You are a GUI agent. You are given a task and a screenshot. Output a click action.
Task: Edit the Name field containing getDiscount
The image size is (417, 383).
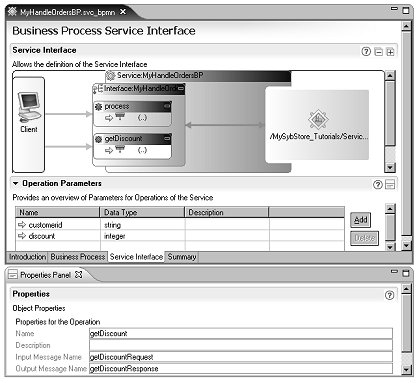[x=241, y=333]
